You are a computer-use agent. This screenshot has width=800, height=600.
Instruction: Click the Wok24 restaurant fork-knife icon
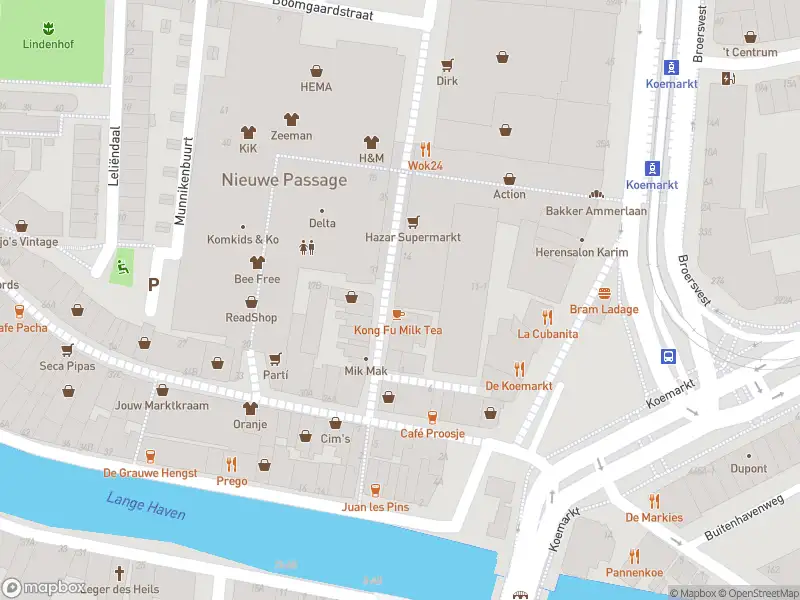[426, 149]
